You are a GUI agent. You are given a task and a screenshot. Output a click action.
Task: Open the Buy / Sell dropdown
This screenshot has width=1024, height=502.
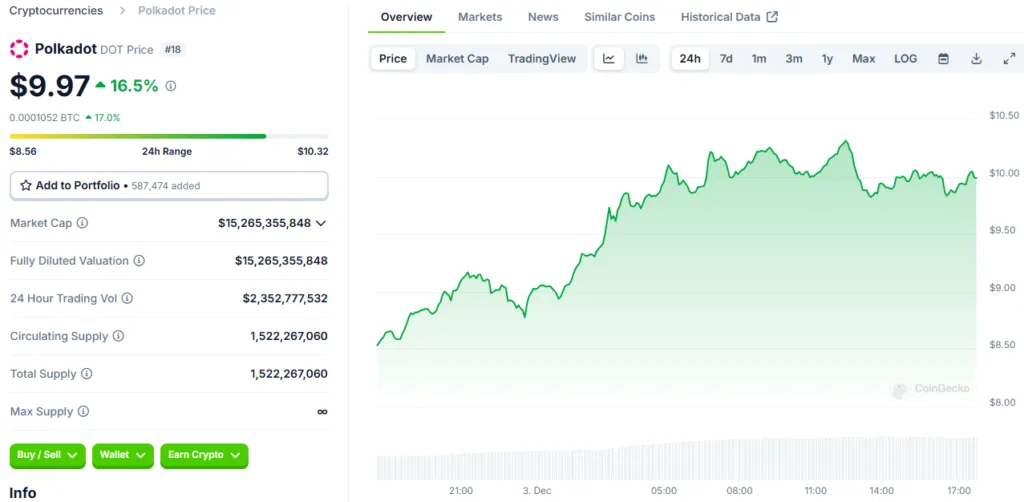pyautogui.click(x=48, y=455)
